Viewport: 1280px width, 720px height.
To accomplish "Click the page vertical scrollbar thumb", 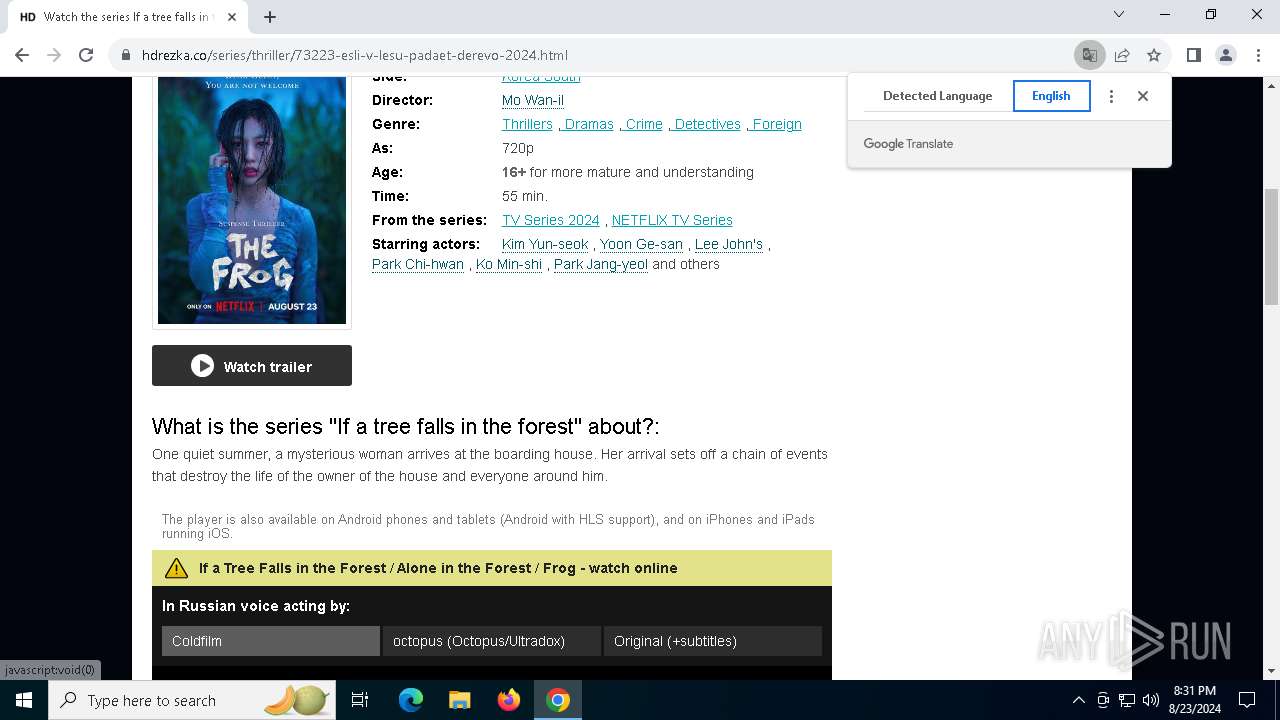I will point(1271,245).
